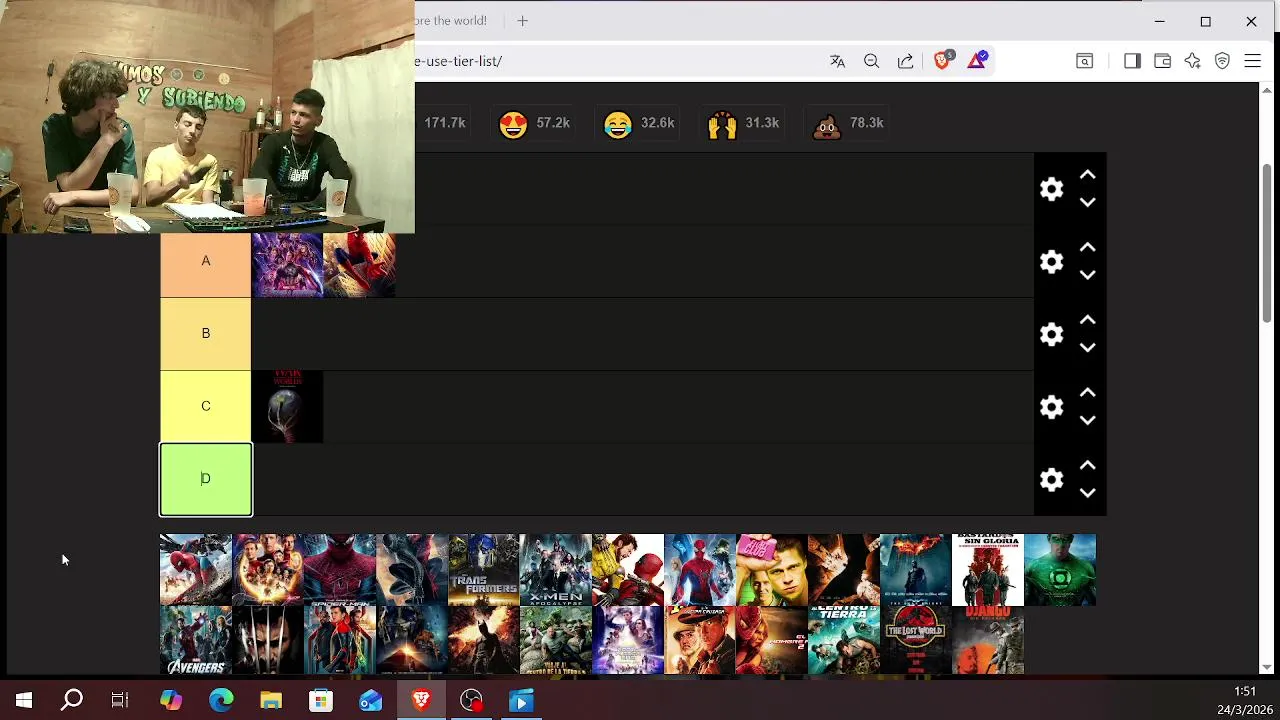
Task: Click the laughing emoji reaction 32.6k
Action: click(639, 123)
